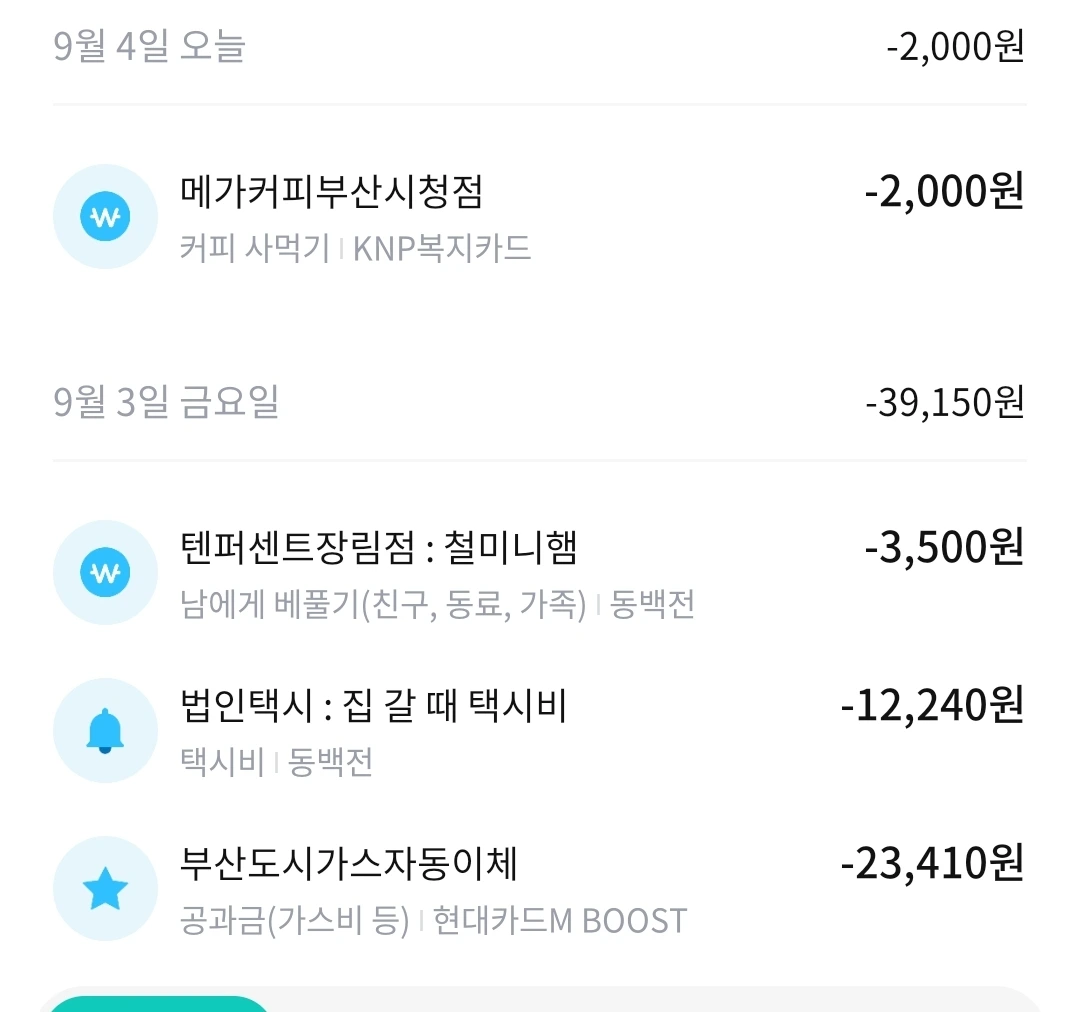
Task: Open the 텐퍼센트장림점 : 철미니햄 transaction
Action: click(x=379, y=548)
